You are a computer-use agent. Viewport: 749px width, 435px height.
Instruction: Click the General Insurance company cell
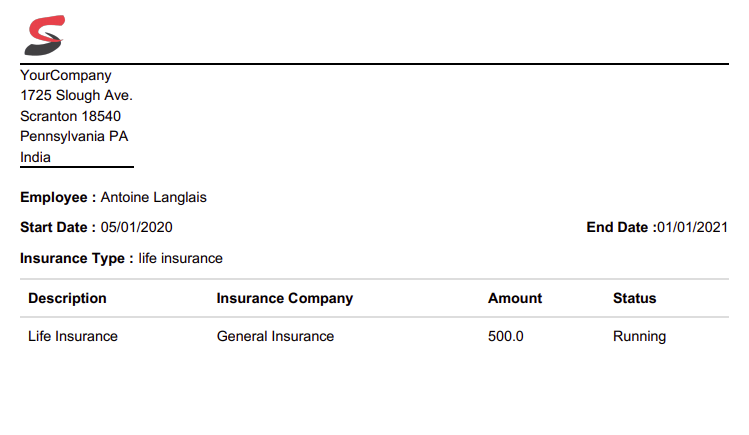(275, 336)
